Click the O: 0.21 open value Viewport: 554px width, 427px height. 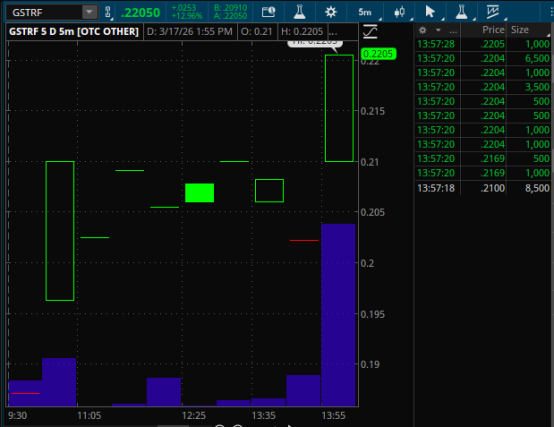coord(257,32)
